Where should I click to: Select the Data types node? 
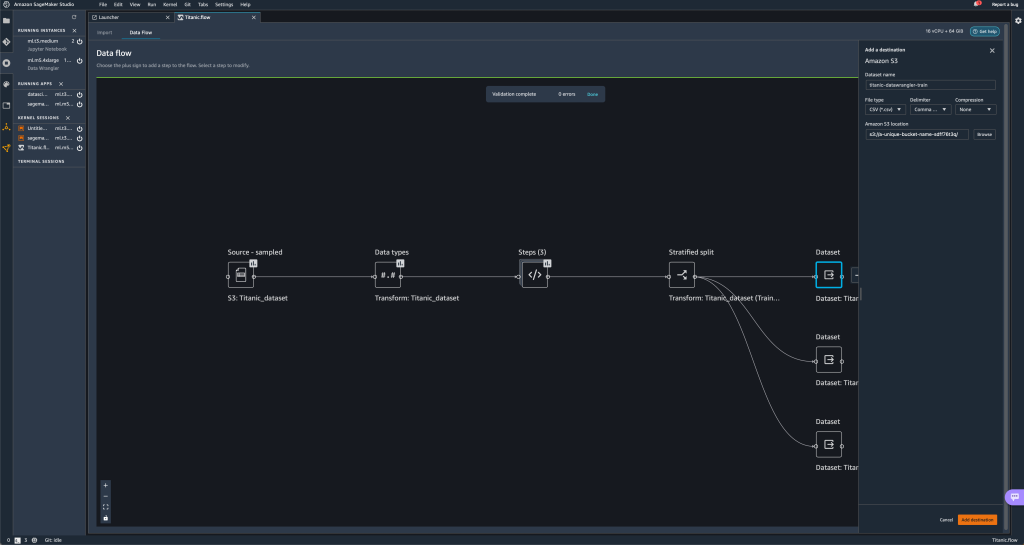coord(387,275)
